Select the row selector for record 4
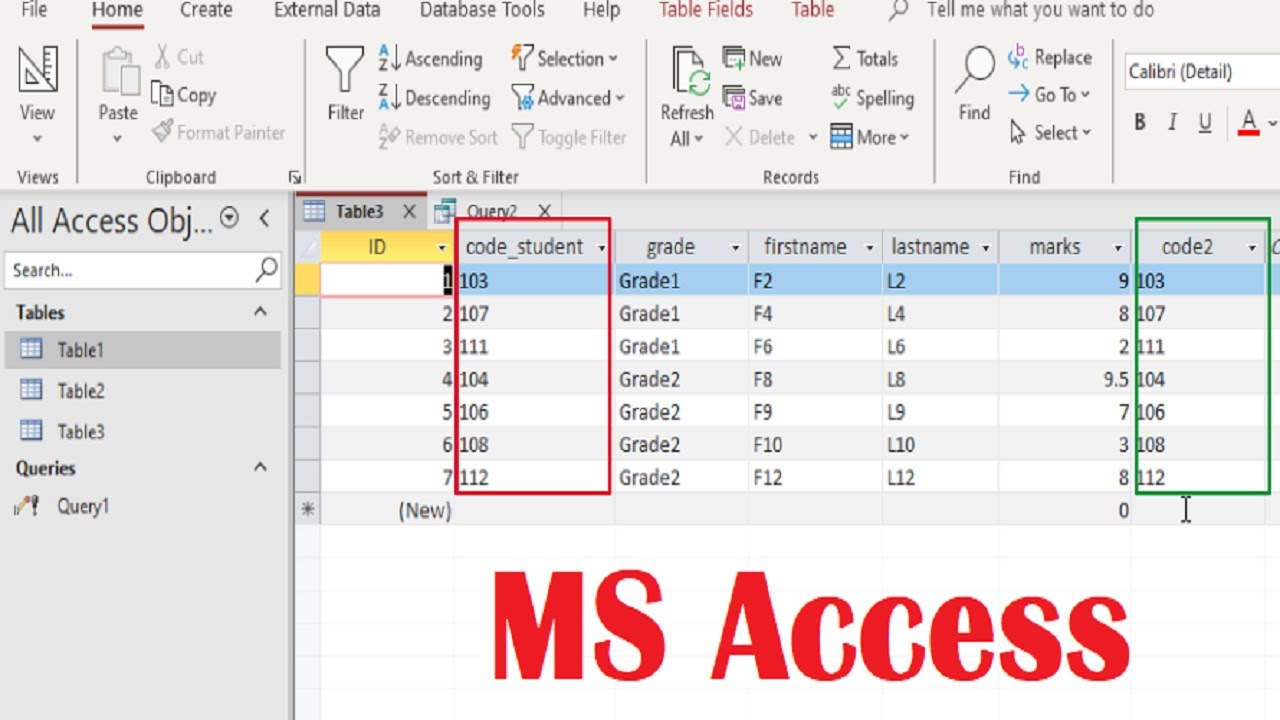The image size is (1280, 720). tap(308, 379)
